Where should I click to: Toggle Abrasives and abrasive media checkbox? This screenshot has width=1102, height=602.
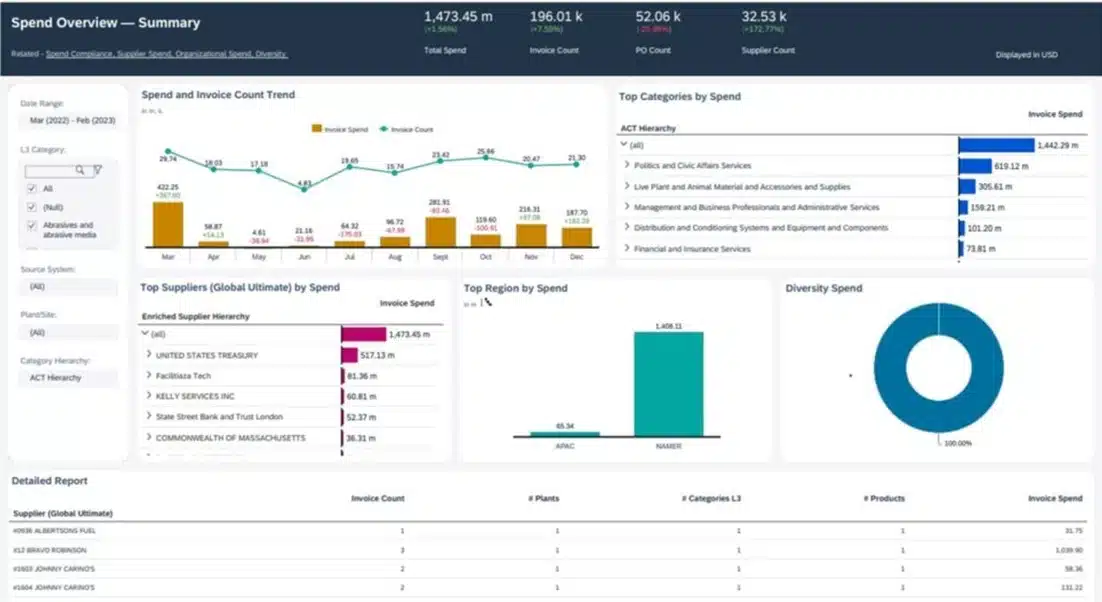click(32, 226)
